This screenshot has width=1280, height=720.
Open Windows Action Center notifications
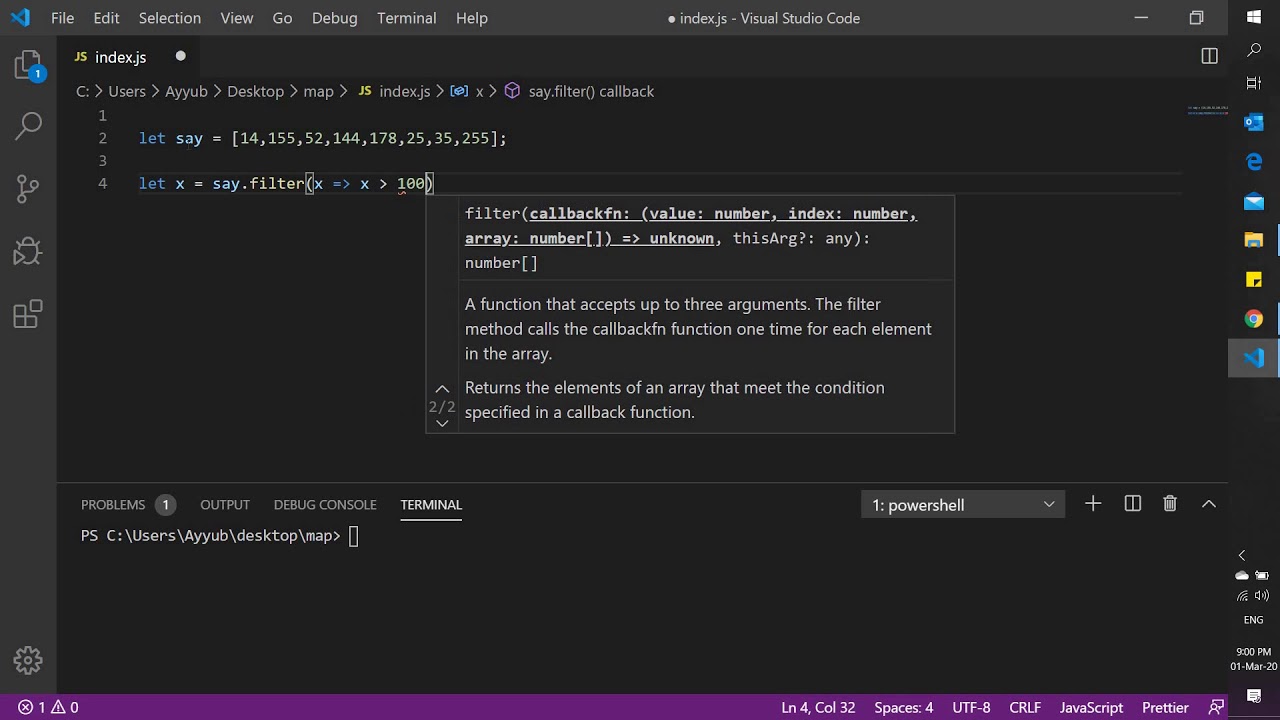pyautogui.click(x=1254, y=695)
